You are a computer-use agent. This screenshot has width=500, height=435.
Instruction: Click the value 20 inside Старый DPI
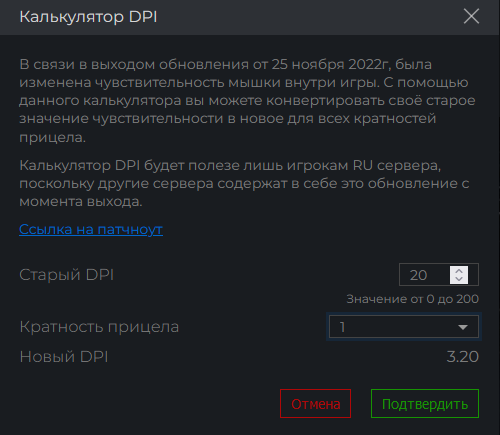point(418,275)
